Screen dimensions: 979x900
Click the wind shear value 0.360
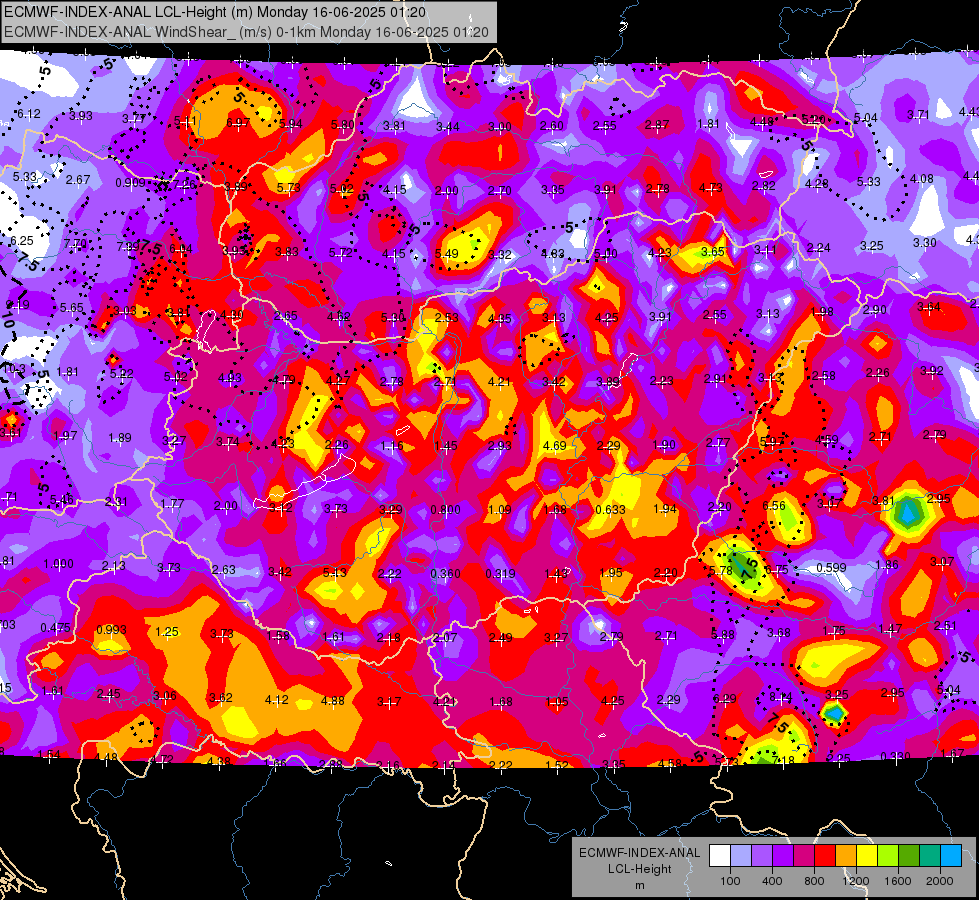point(445,573)
